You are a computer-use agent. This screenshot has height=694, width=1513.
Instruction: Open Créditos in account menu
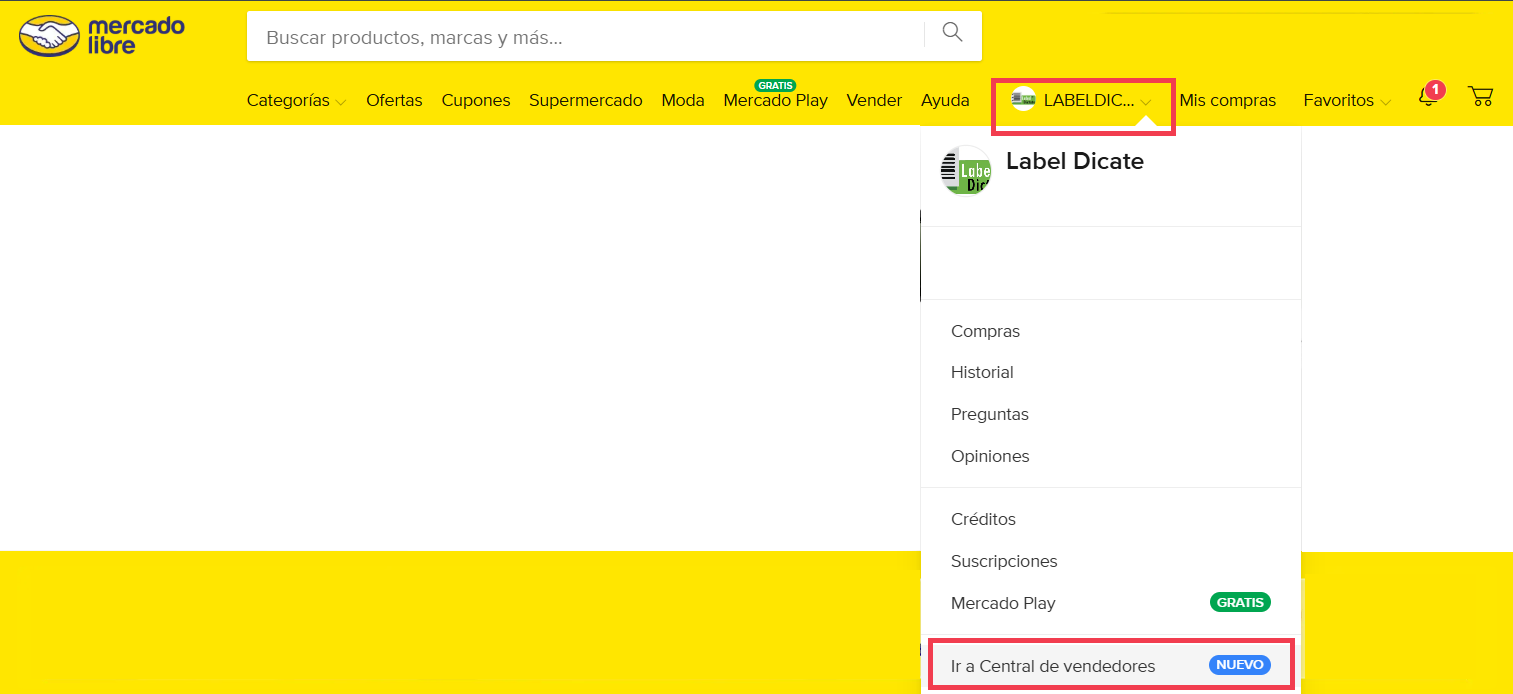[983, 519]
